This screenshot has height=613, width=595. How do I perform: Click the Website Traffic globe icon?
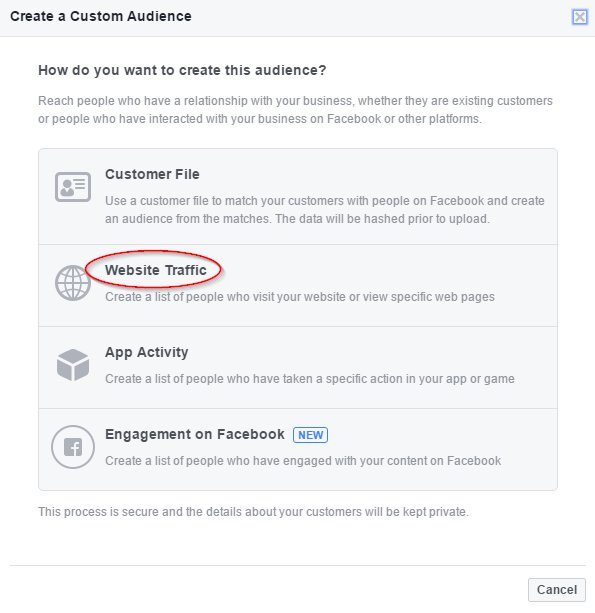pos(73,283)
